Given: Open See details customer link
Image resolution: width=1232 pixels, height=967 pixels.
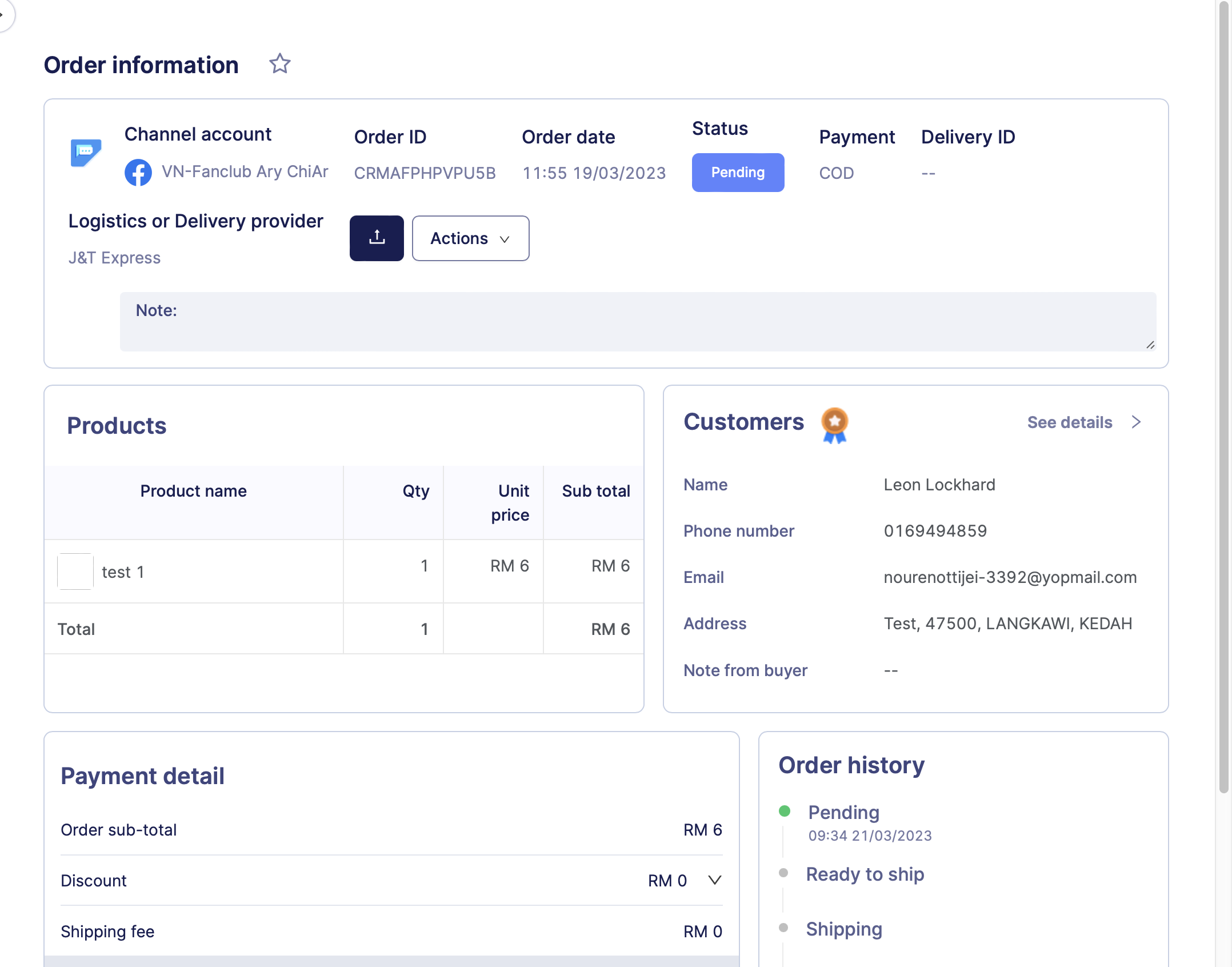Looking at the screenshot, I should coord(1069,422).
